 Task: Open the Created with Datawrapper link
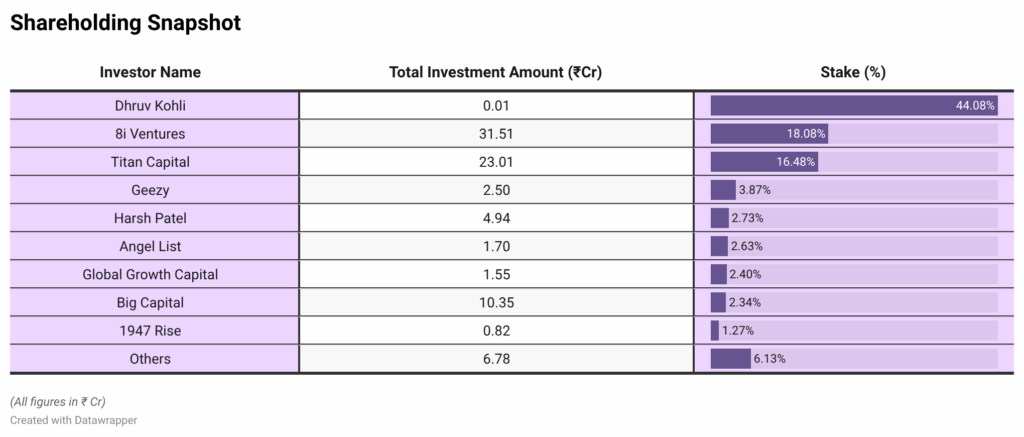click(x=74, y=420)
